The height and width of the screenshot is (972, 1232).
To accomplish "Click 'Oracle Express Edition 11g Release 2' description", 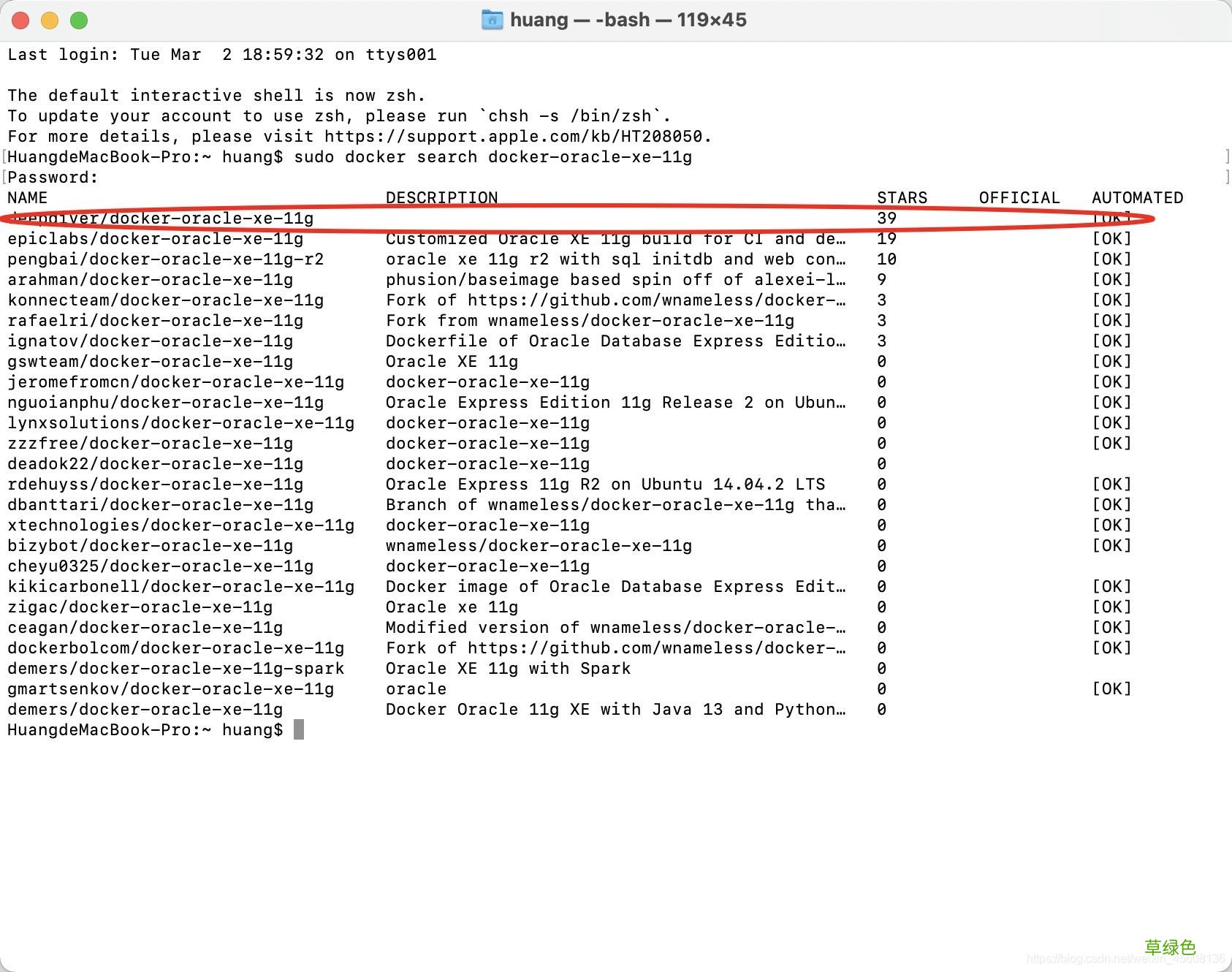I will click(x=616, y=403).
